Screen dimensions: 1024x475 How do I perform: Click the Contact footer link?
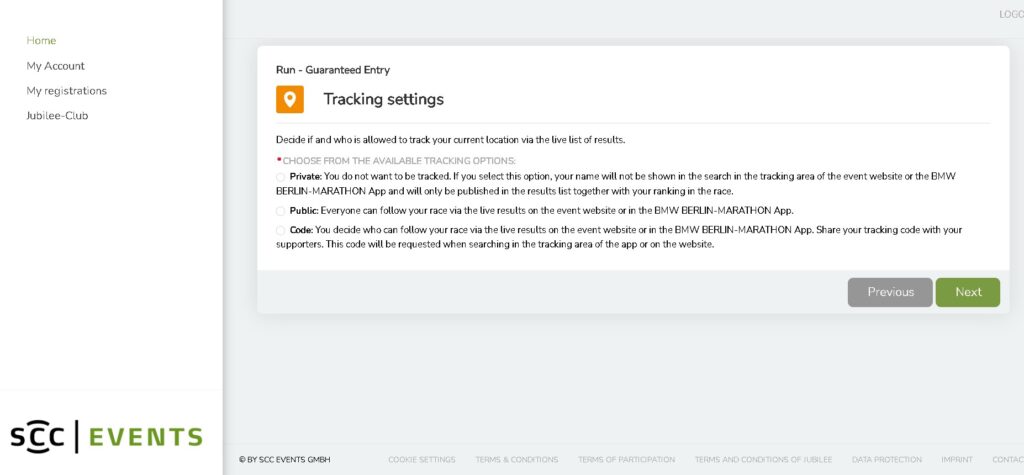(1008, 459)
